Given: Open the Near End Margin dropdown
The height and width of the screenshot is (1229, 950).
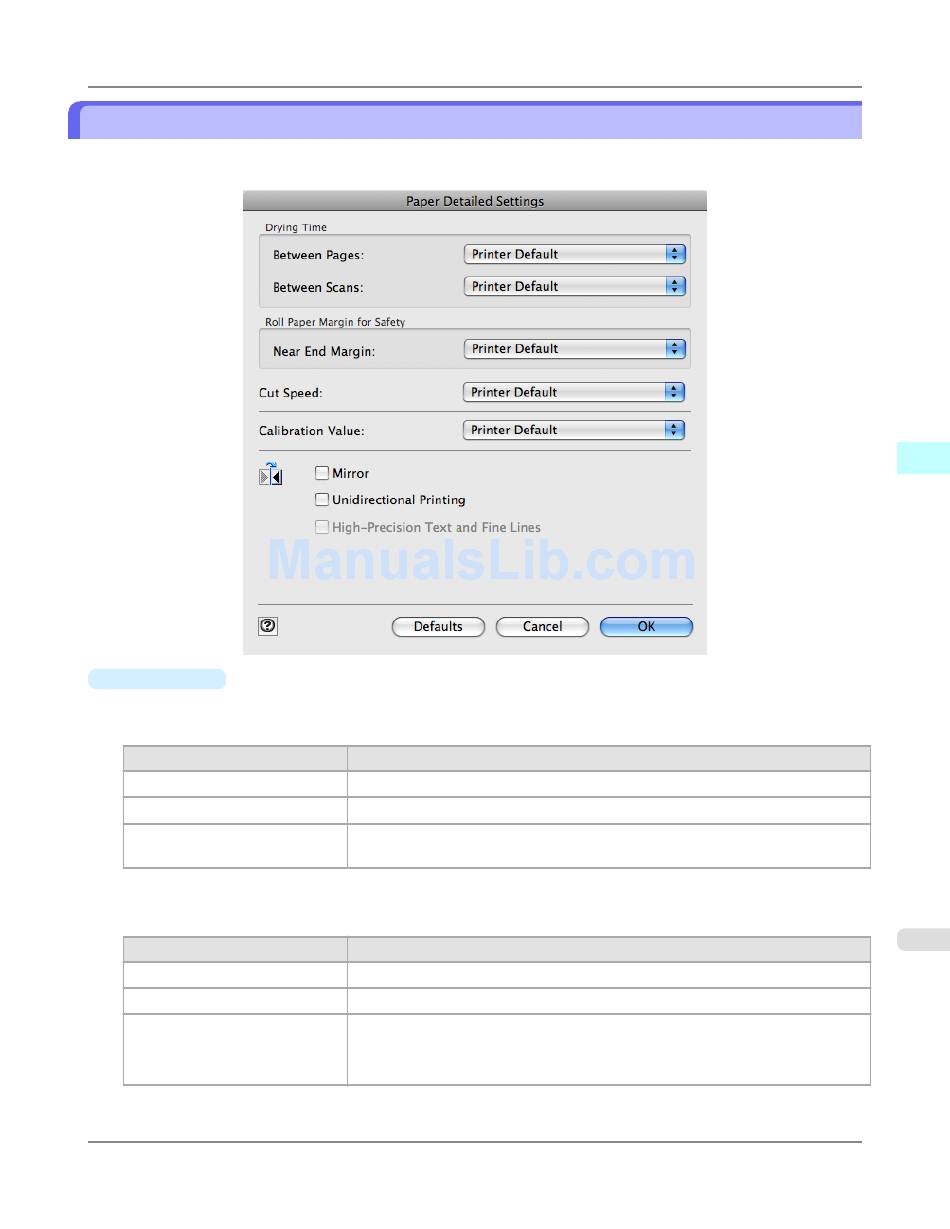Looking at the screenshot, I should click(575, 348).
